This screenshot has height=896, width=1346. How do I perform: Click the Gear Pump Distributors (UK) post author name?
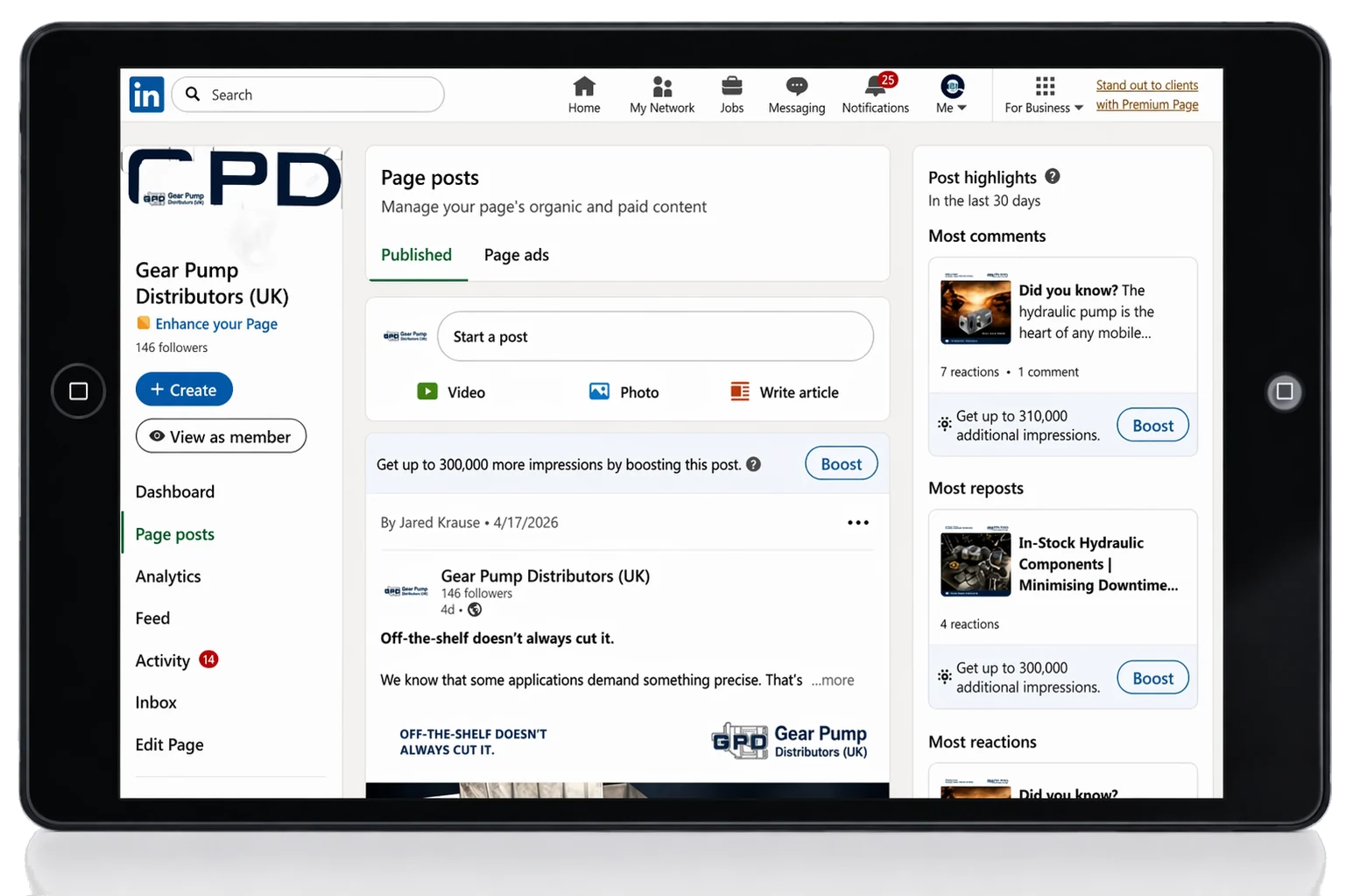(546, 575)
